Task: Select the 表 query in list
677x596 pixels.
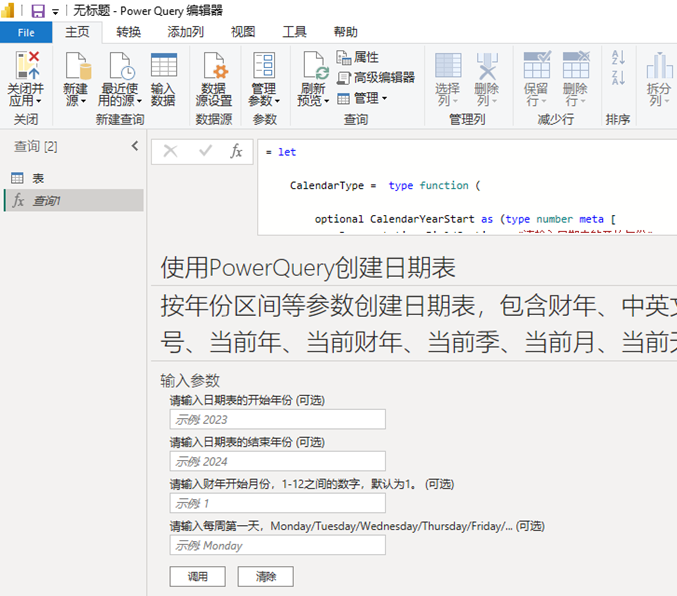Action: tap(73, 178)
